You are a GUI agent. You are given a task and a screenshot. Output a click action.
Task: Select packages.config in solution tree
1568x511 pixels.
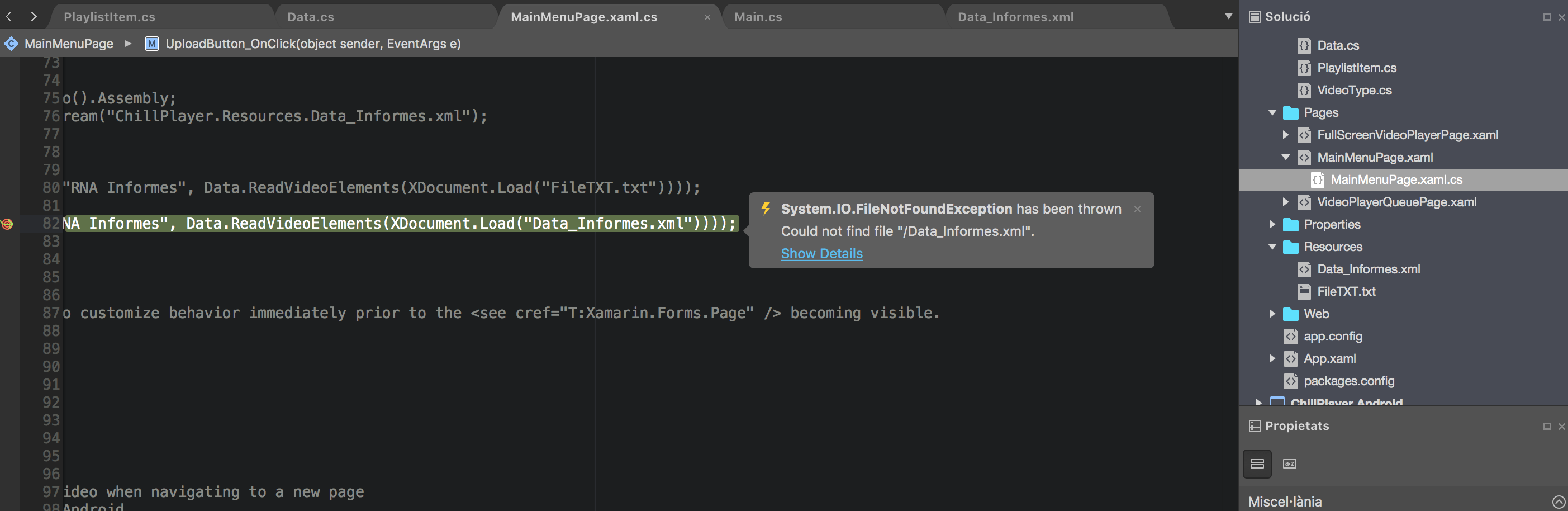(1349, 381)
